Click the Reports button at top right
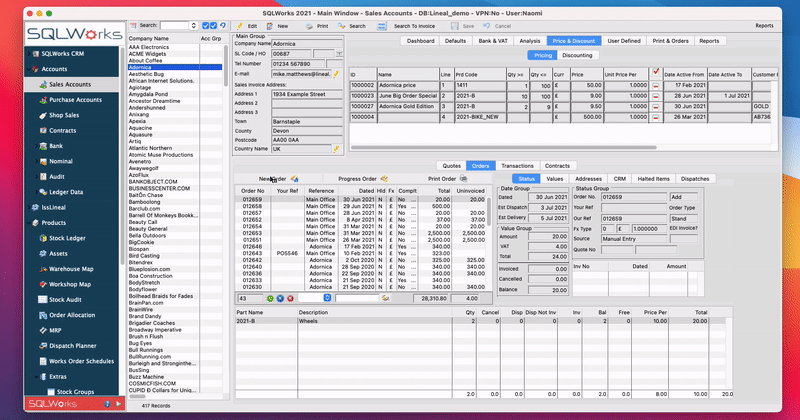 764,25
